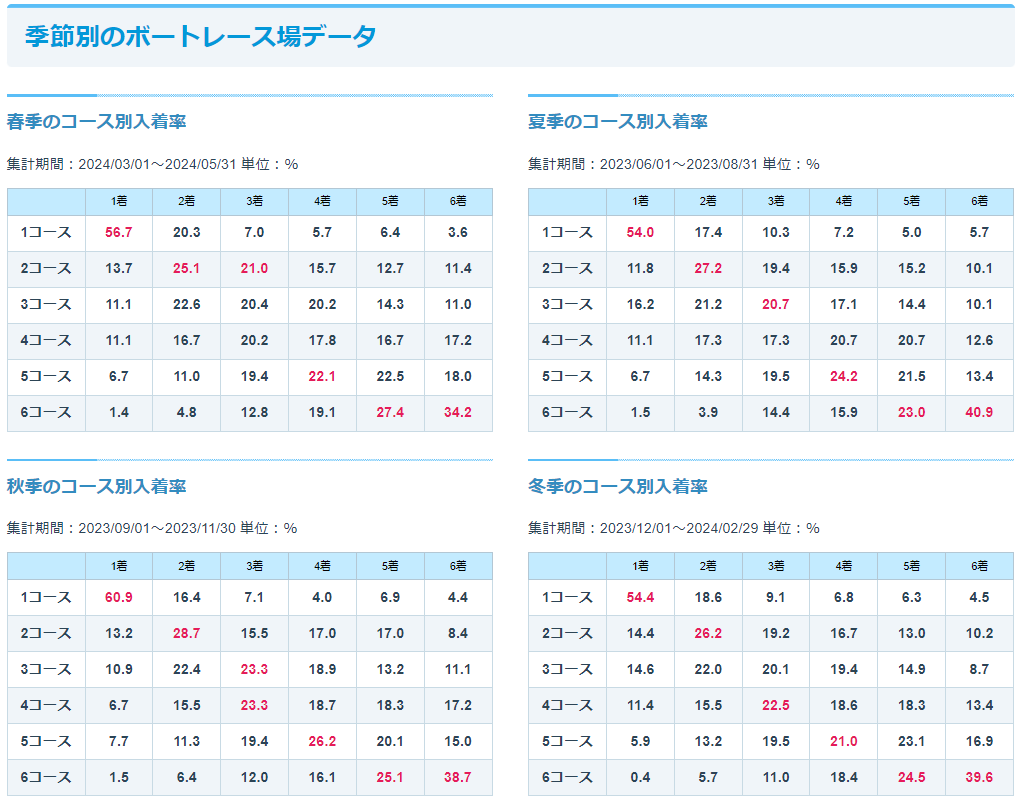Click the 春季のコース別入着率 section heading

(x=96, y=122)
